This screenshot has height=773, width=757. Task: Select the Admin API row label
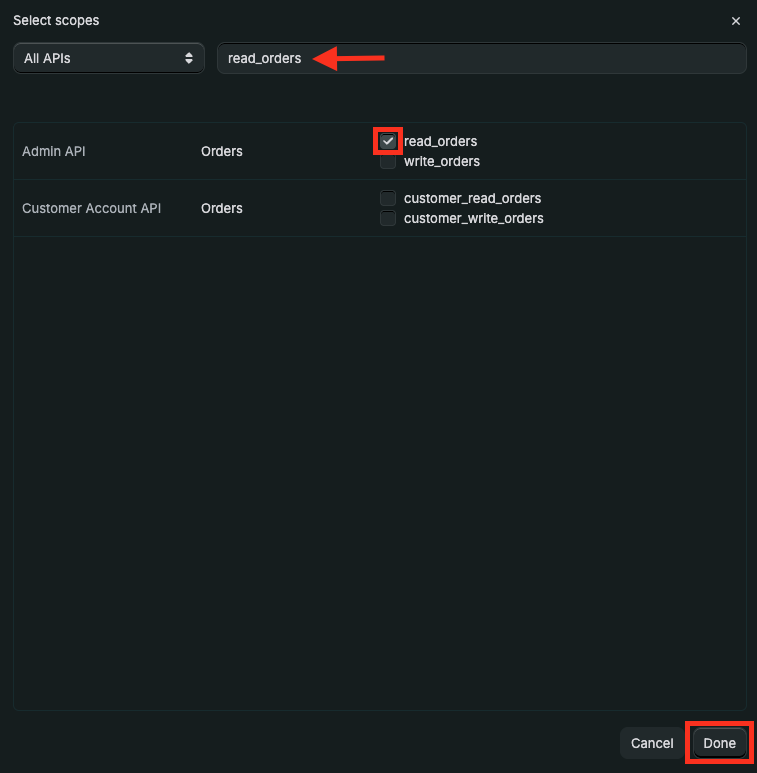pyautogui.click(x=54, y=151)
